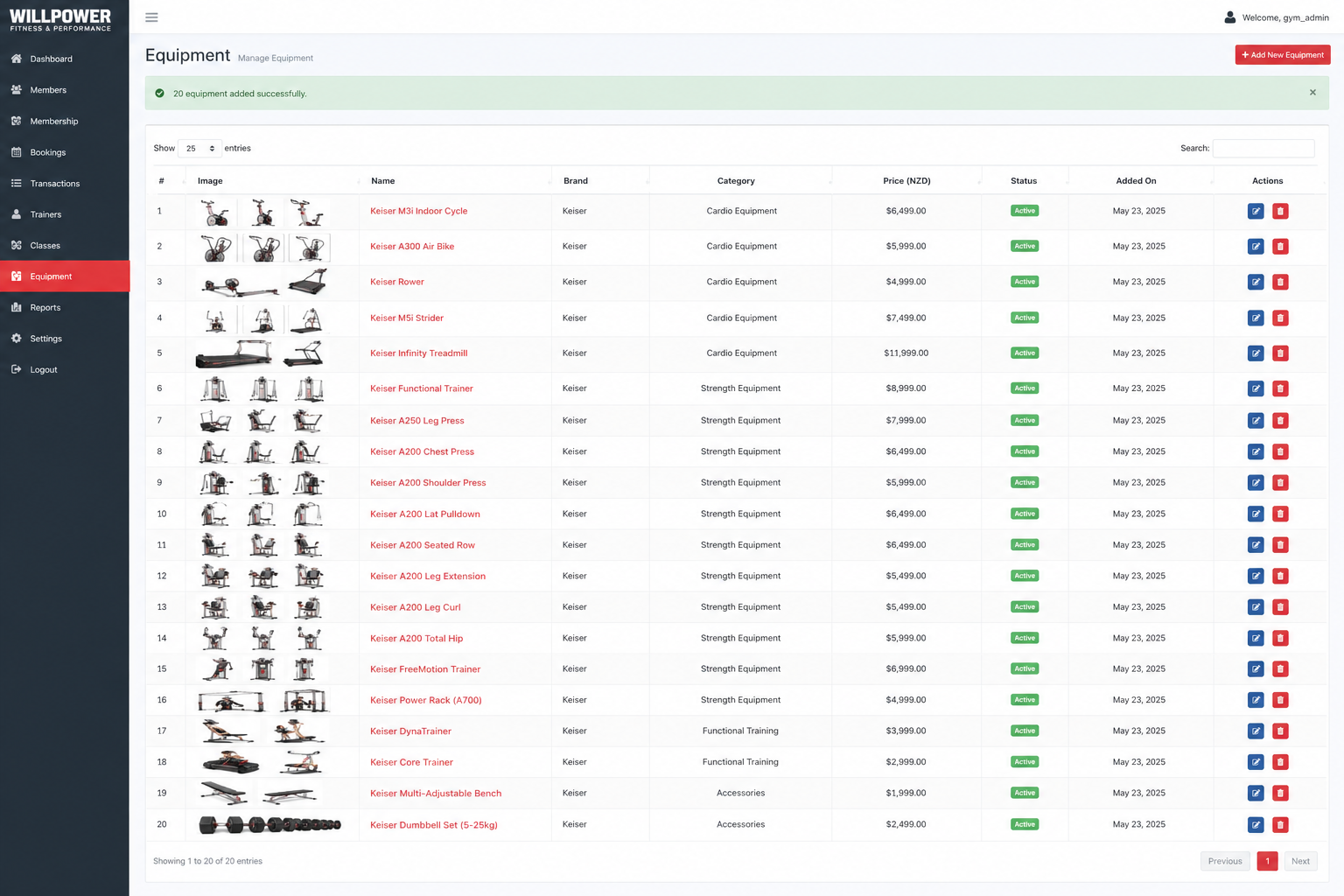This screenshot has width=1344, height=896.
Task: Click the Willpower Fitness logo
Action: coord(60,19)
